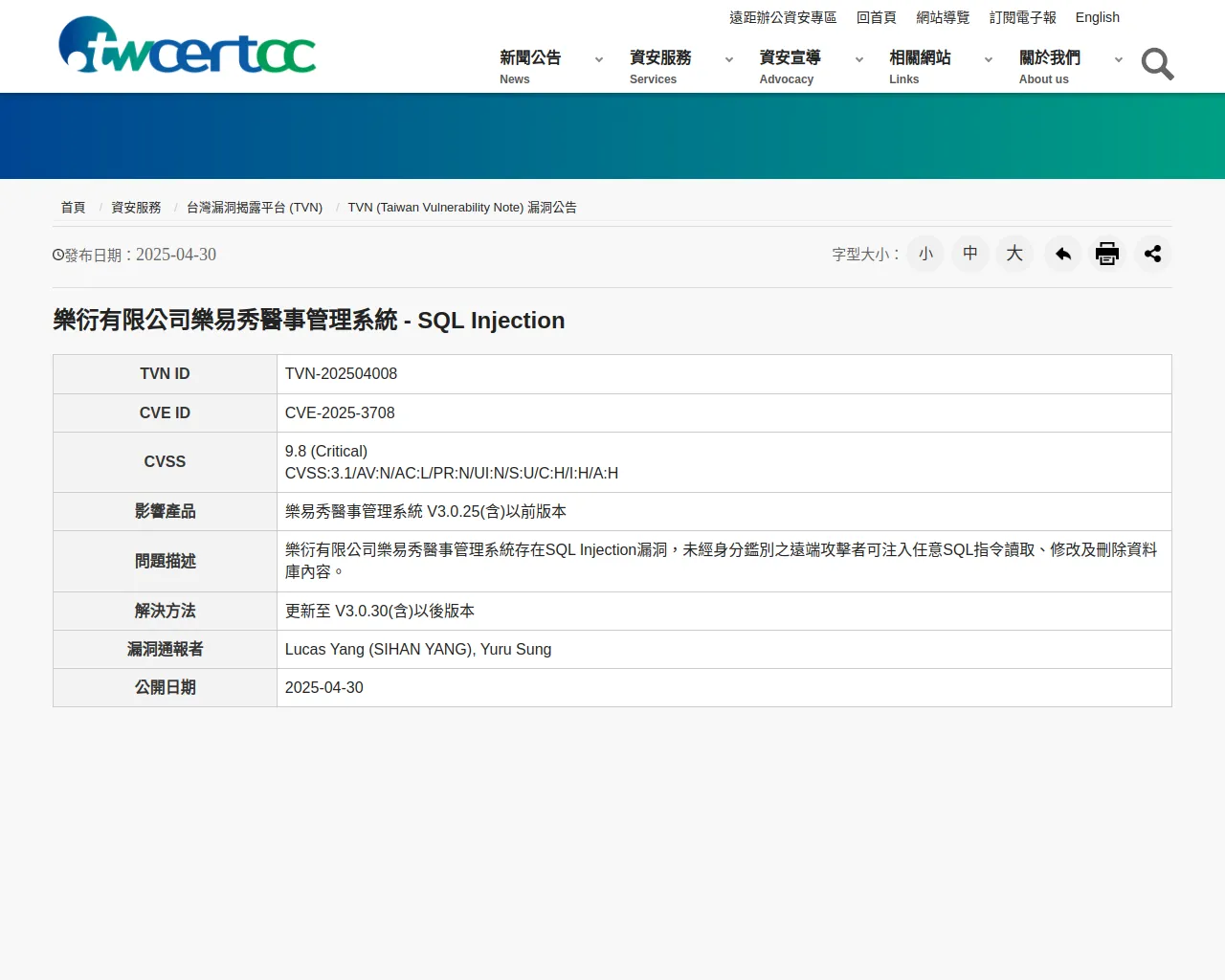Click the 9.8 (Critical) score text
The image size is (1225, 980).
[326, 451]
